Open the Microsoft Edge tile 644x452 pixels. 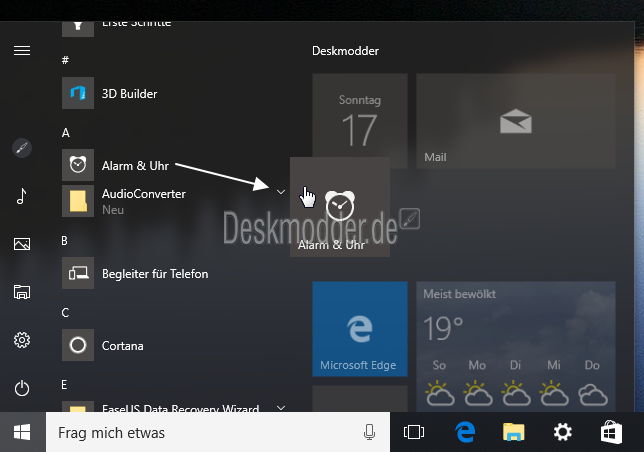click(360, 329)
